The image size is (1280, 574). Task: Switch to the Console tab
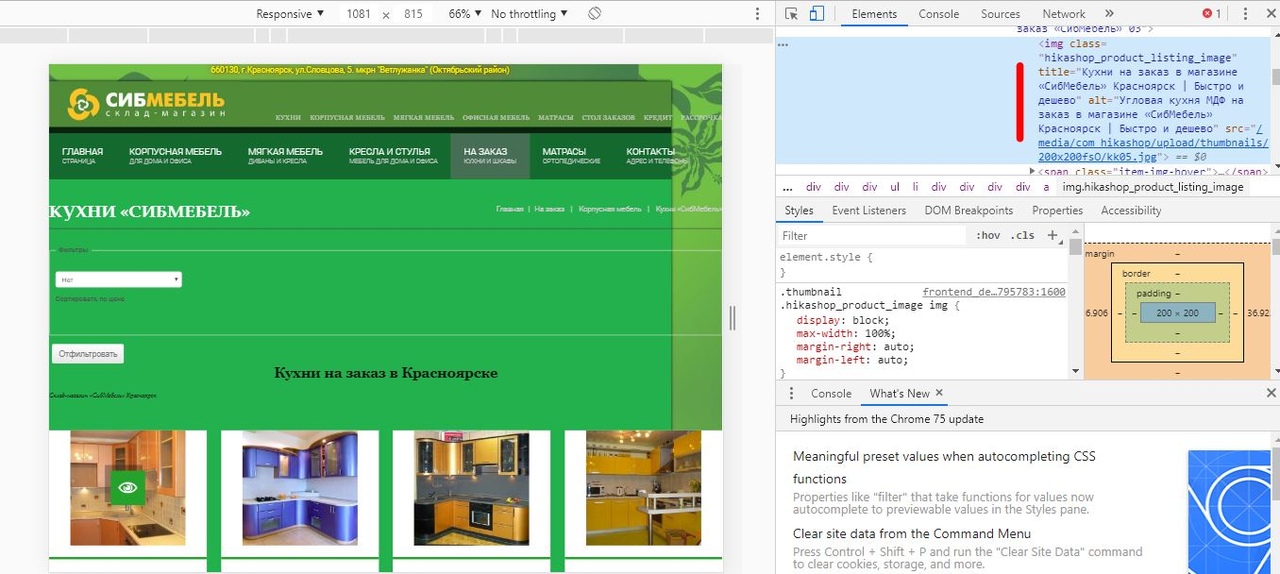coord(939,14)
